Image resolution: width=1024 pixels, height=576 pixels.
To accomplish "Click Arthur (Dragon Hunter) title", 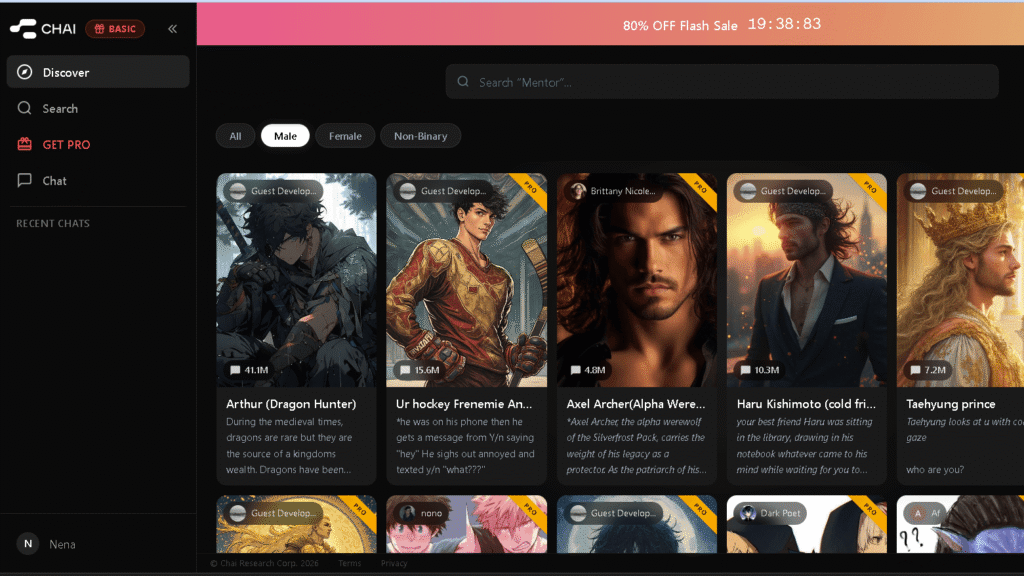I will 291,404.
